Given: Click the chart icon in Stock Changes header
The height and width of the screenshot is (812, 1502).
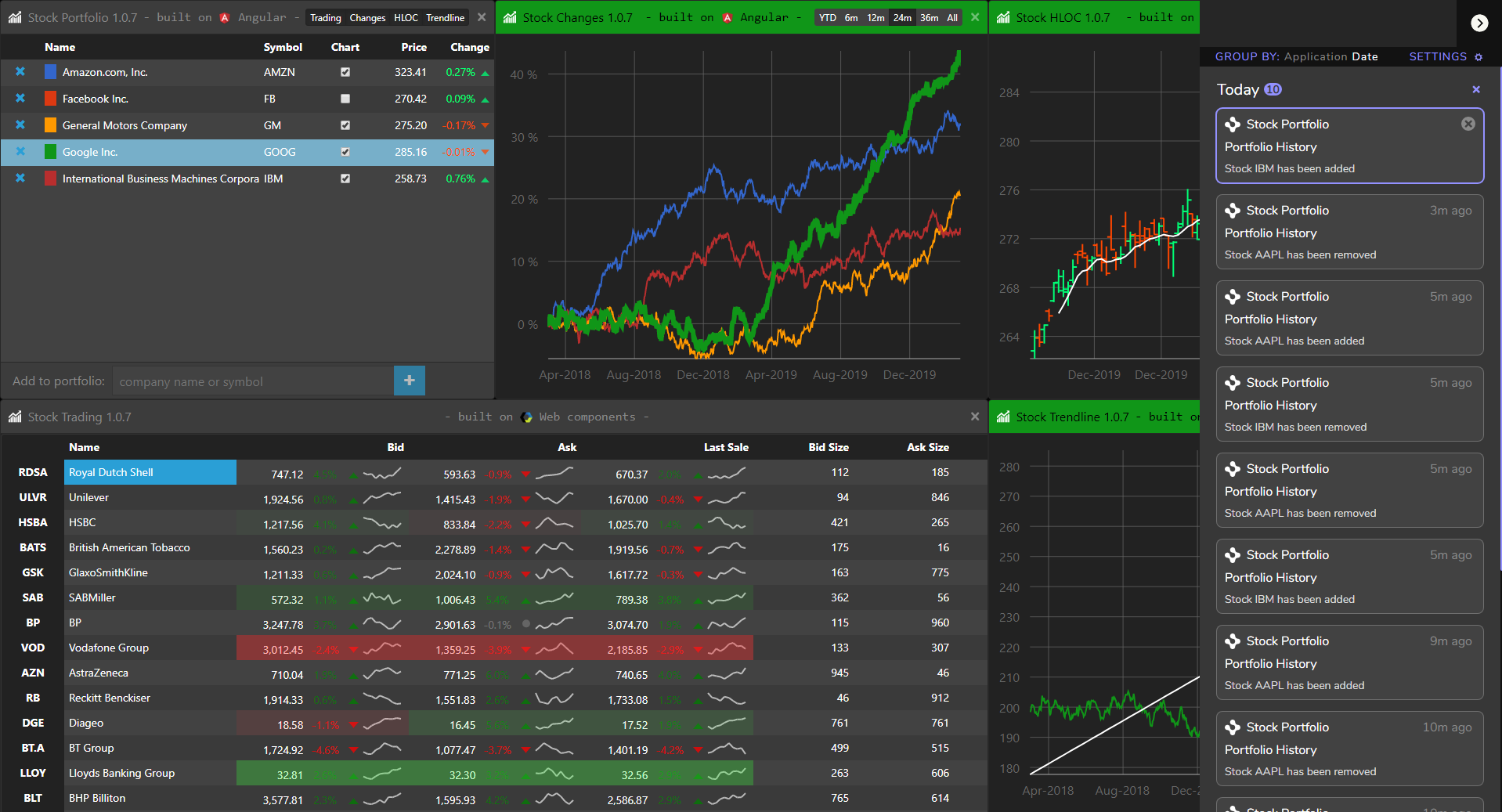Looking at the screenshot, I should 510,17.
